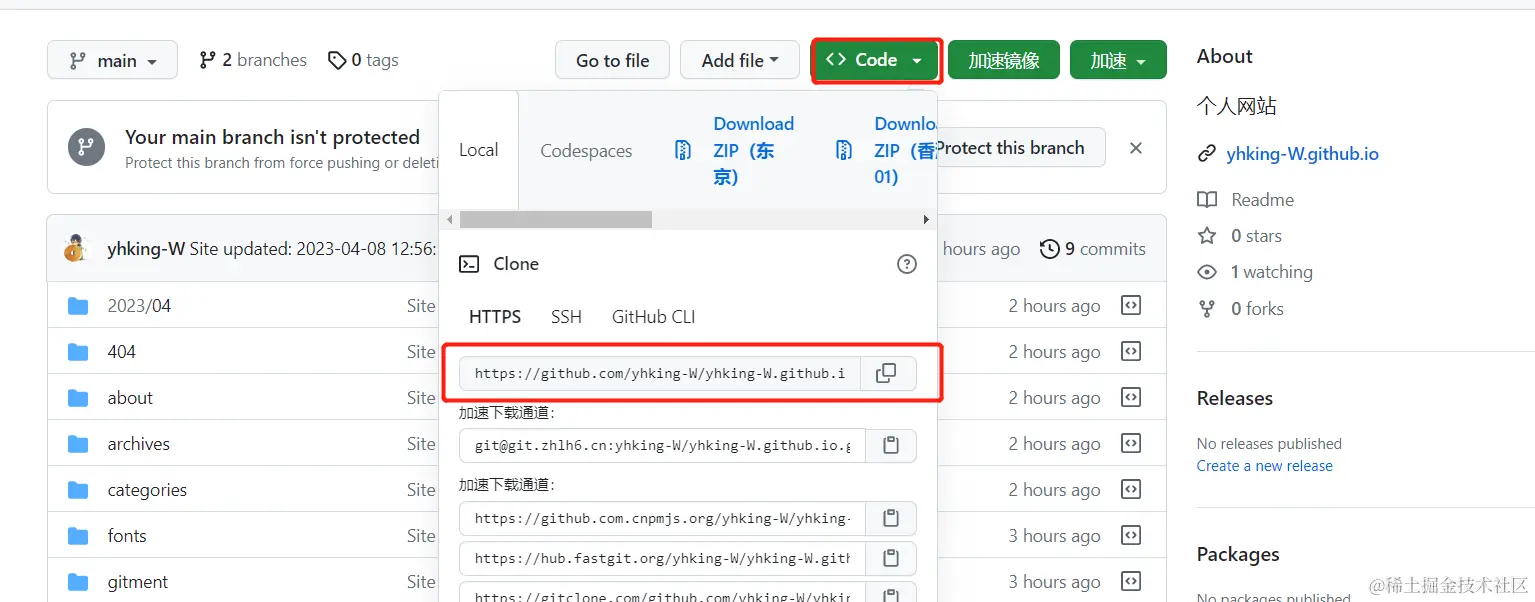Open the Add file dropdown
Image resolution: width=1535 pixels, height=602 pixels.
tap(740, 60)
